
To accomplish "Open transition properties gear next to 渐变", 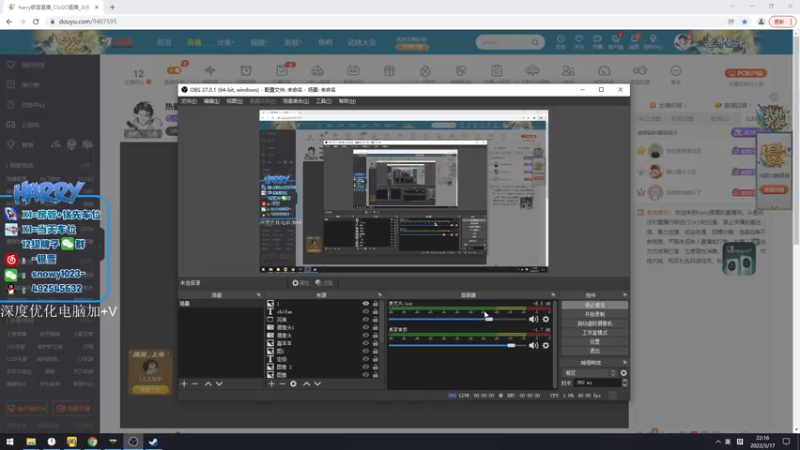I will pyautogui.click(x=623, y=373).
